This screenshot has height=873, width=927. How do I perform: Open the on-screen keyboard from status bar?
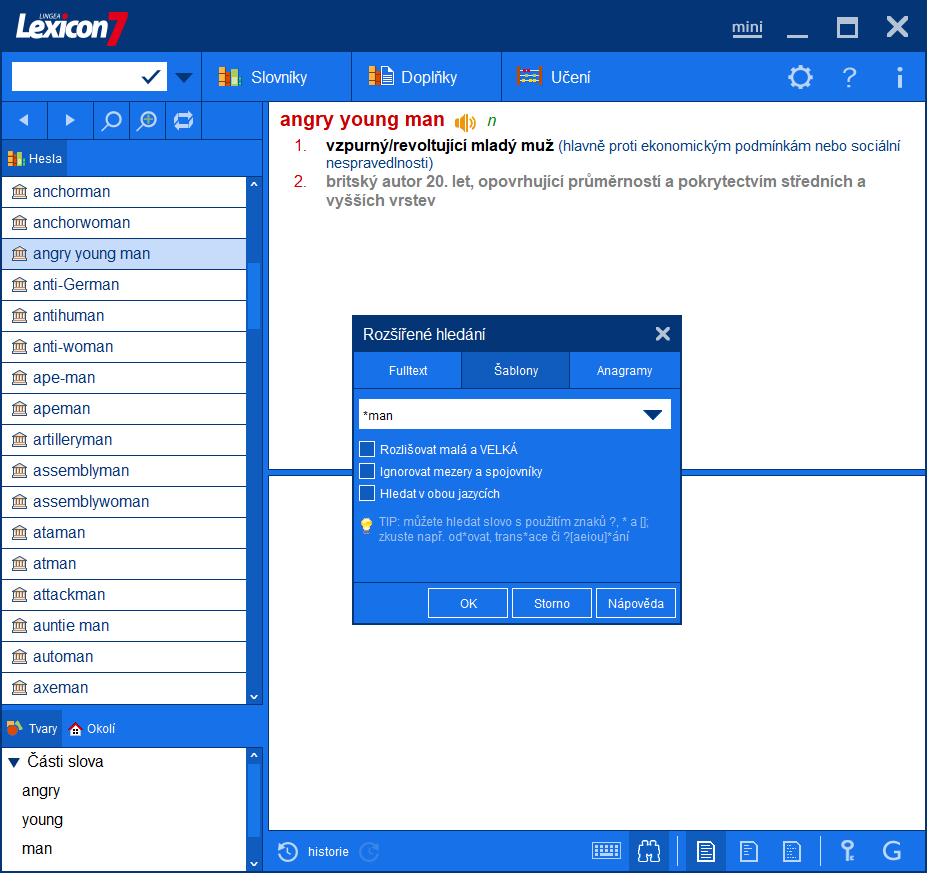(x=606, y=851)
